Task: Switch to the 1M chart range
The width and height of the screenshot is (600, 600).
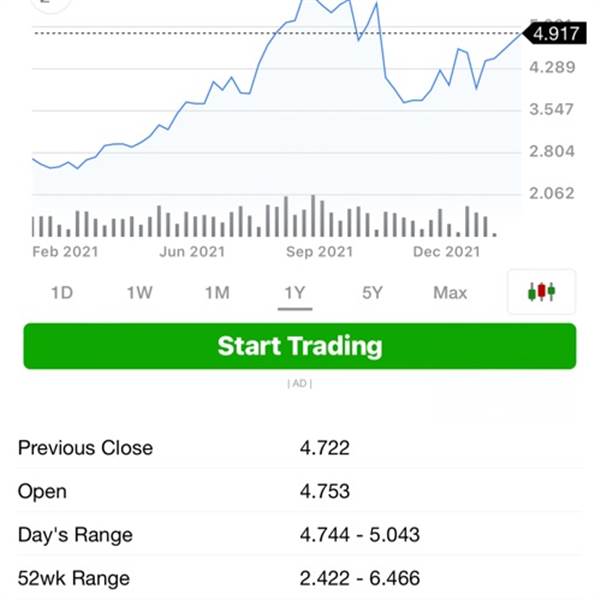Action: tap(217, 293)
